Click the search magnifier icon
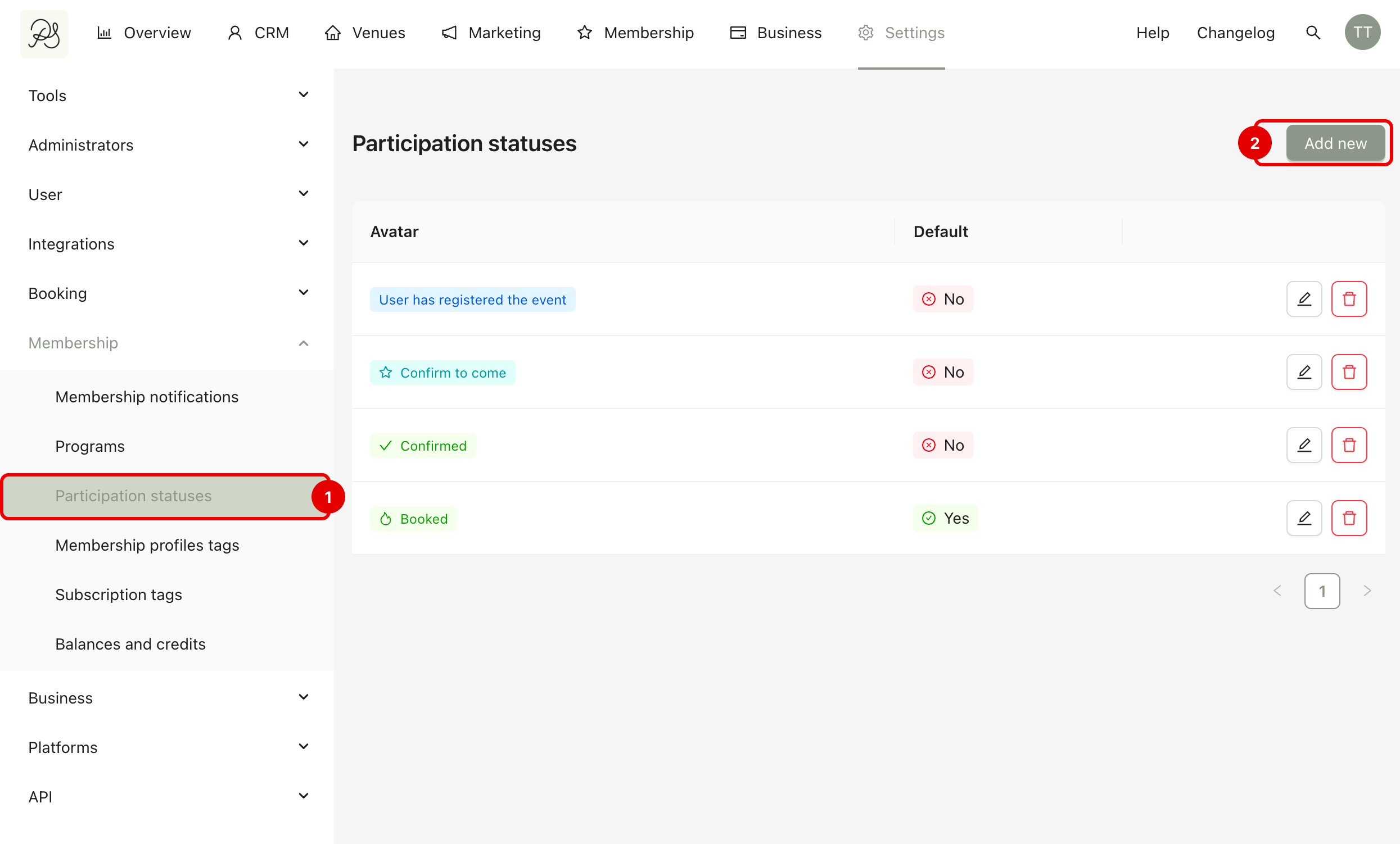 pos(1312,33)
